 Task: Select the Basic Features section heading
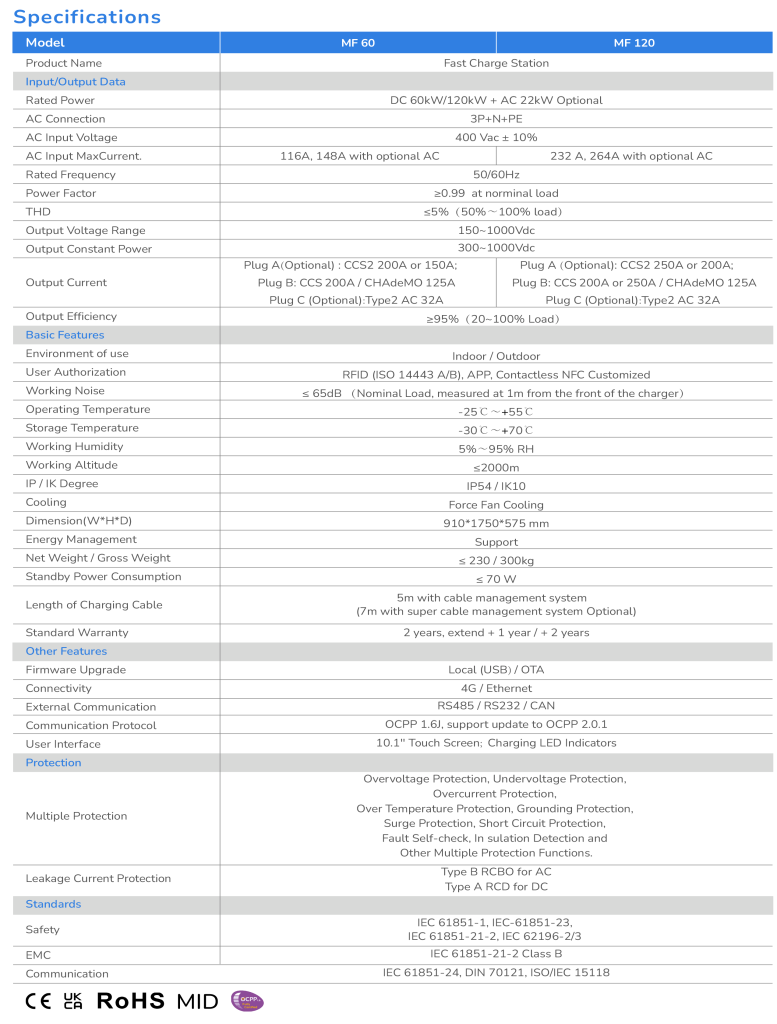[65, 334]
